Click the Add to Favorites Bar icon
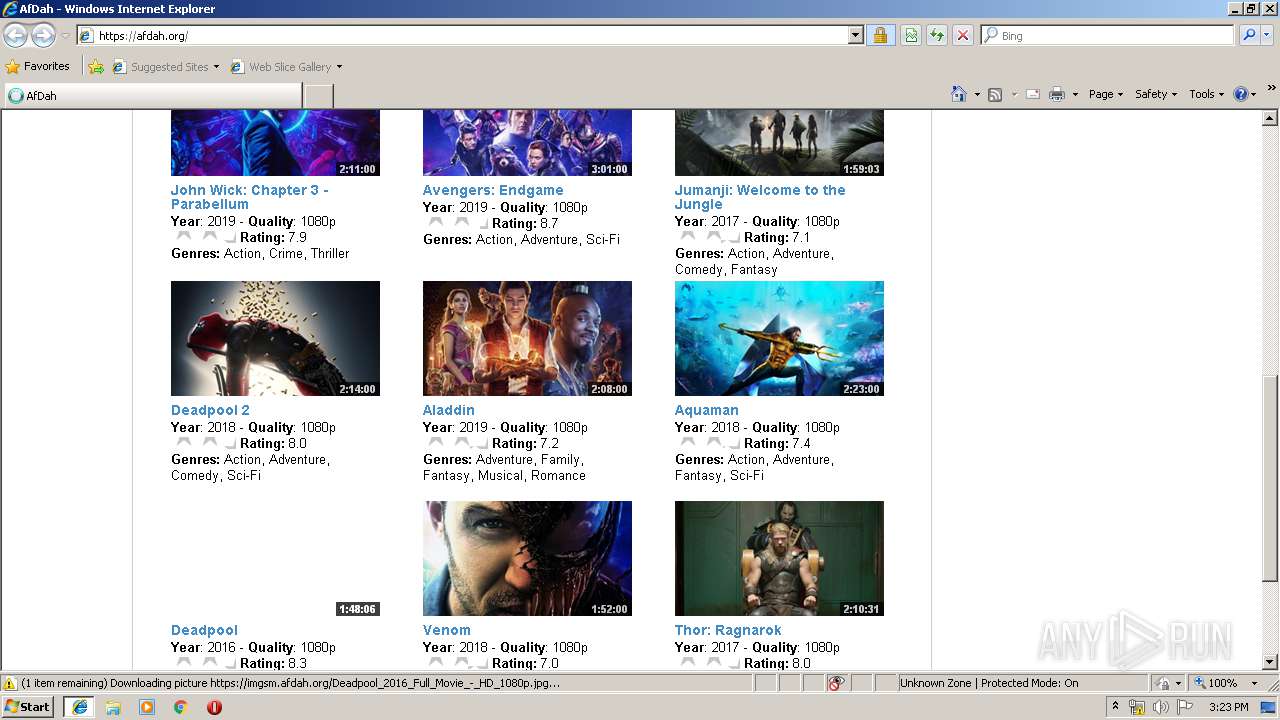 96,67
